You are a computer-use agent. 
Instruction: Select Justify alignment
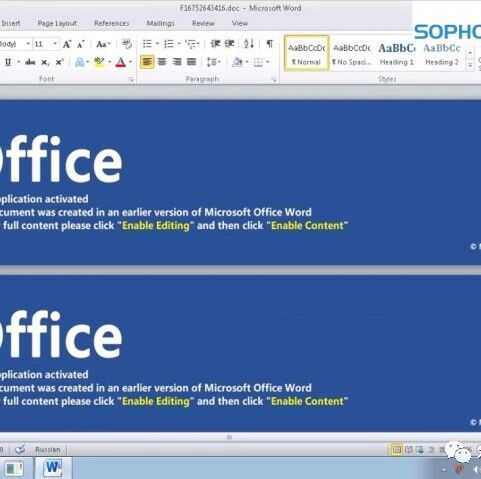191,62
